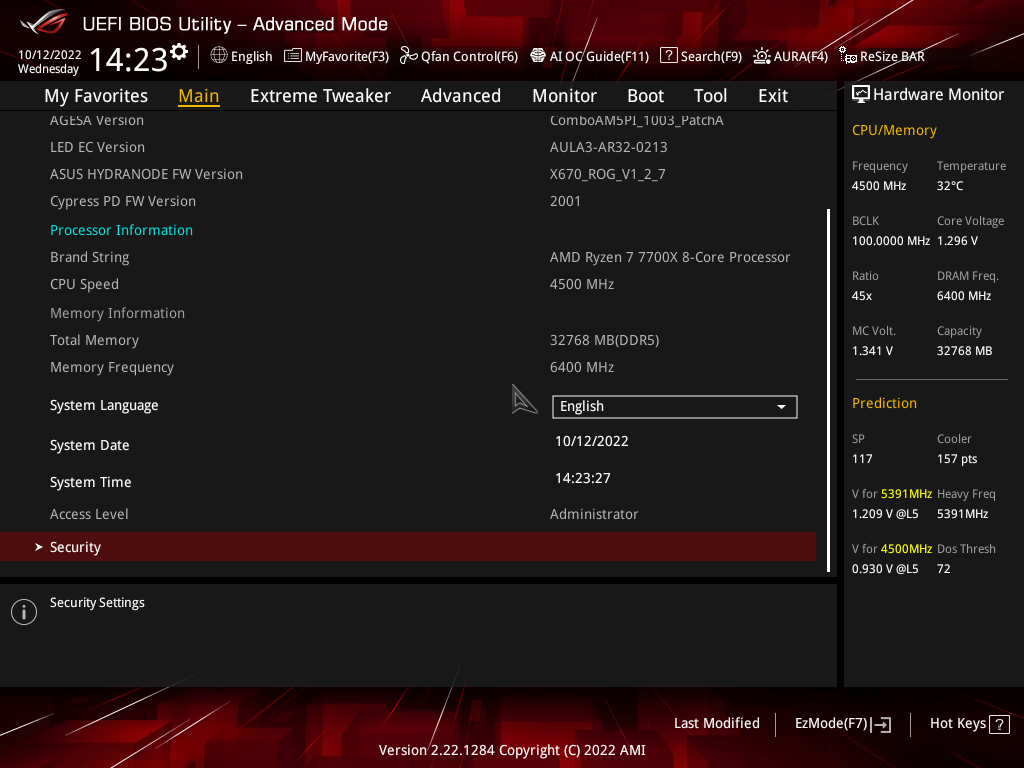
Task: Click Processor Information heading
Action: click(121, 230)
